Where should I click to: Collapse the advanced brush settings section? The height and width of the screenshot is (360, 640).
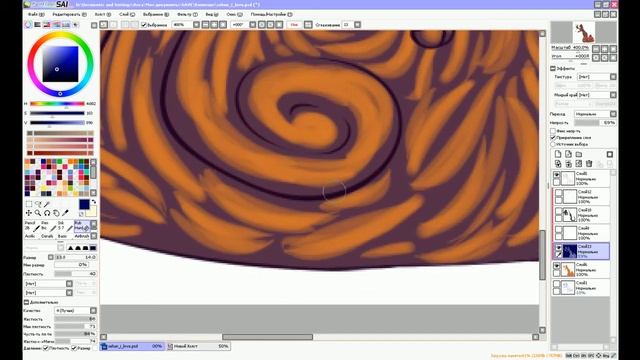point(27,302)
